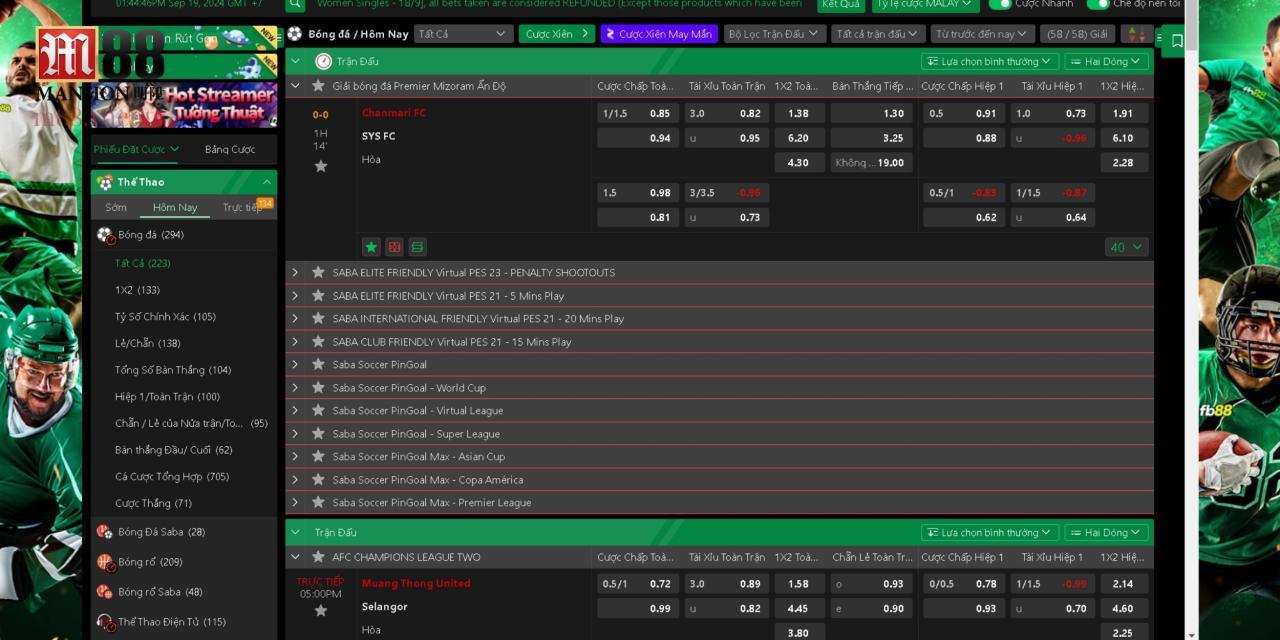1280x640 pixels.
Task: Favorite the Muang Thong United match star
Action: pyautogui.click(x=321, y=610)
